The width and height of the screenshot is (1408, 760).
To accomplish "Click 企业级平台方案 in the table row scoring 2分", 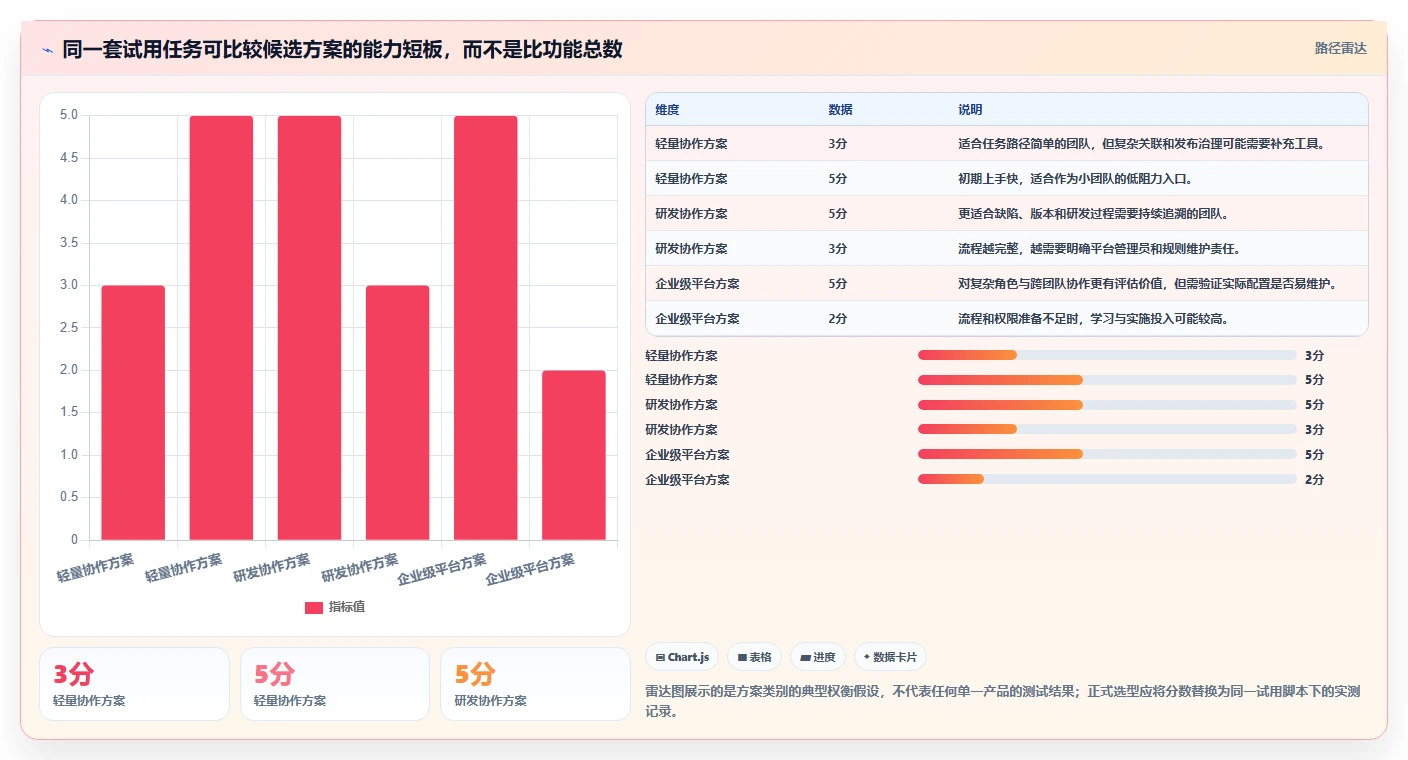I will tap(697, 319).
